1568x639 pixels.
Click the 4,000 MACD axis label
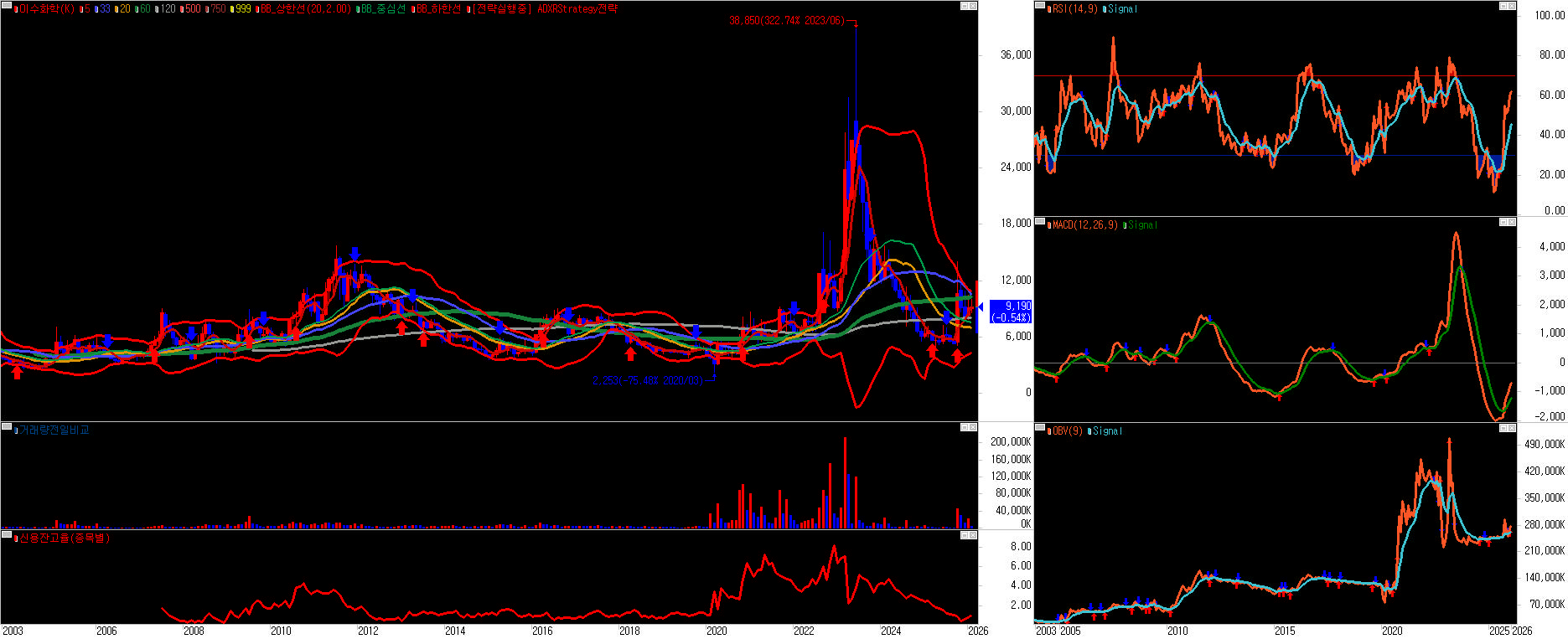click(1552, 246)
